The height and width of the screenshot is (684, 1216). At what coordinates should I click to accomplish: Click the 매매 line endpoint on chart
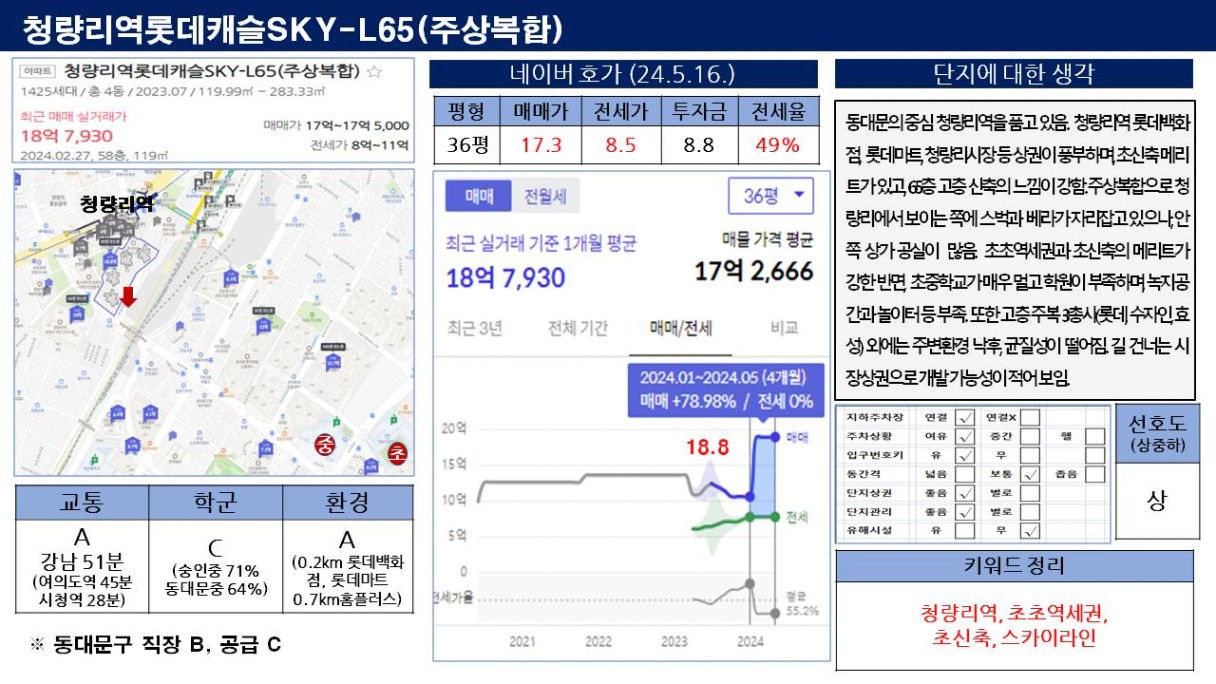pyautogui.click(x=773, y=436)
